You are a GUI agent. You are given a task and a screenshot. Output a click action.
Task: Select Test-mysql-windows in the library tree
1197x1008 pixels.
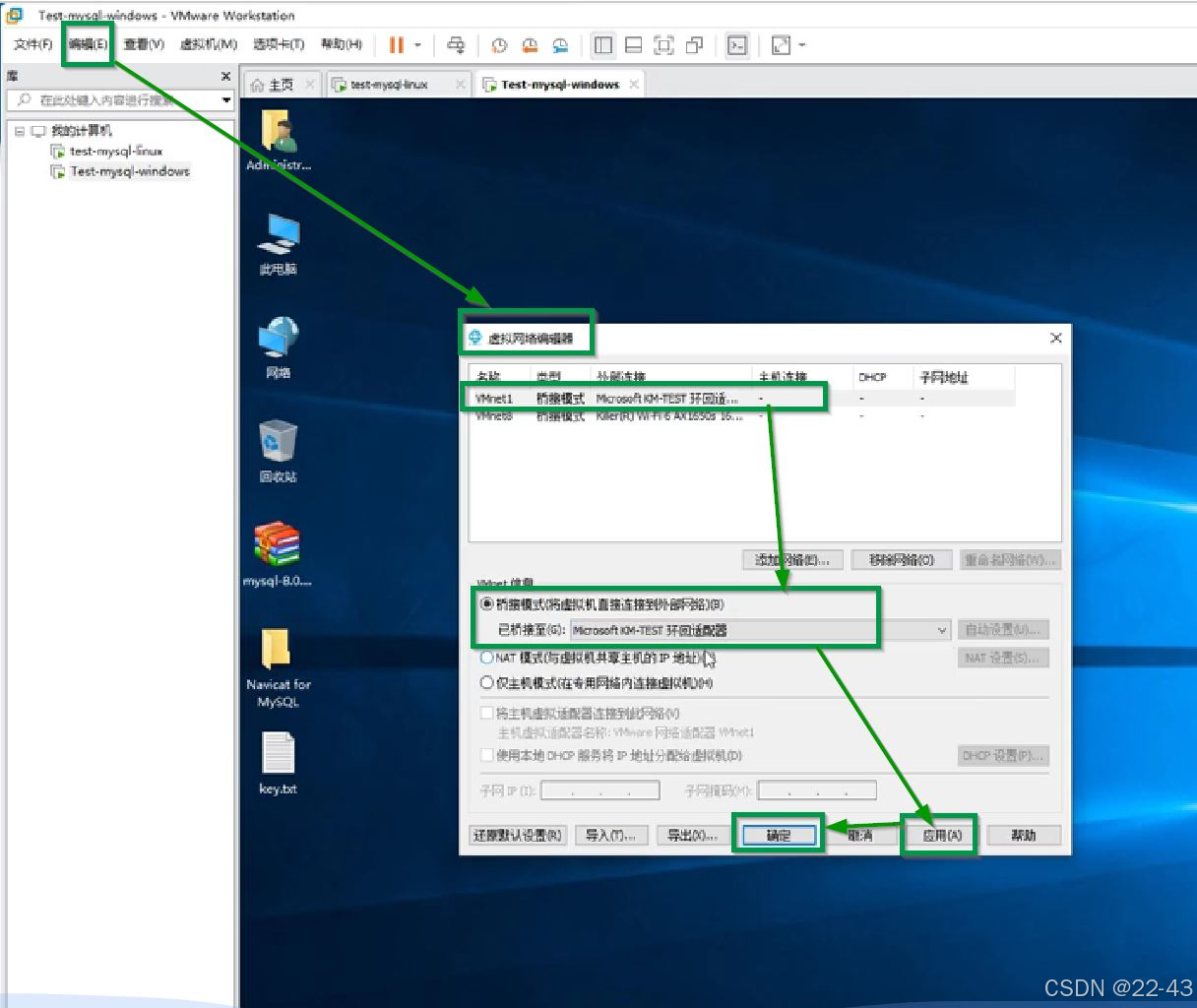pos(129,171)
